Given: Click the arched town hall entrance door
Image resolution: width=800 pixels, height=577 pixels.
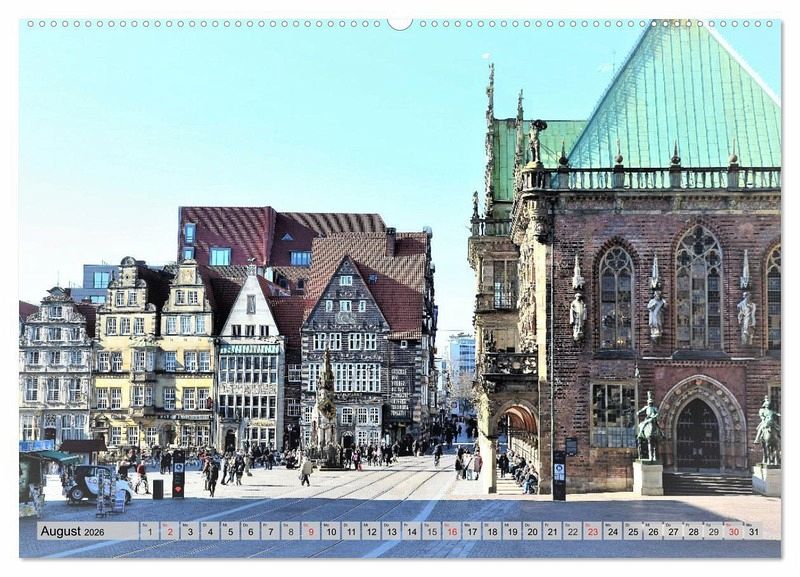Looking at the screenshot, I should (697, 436).
